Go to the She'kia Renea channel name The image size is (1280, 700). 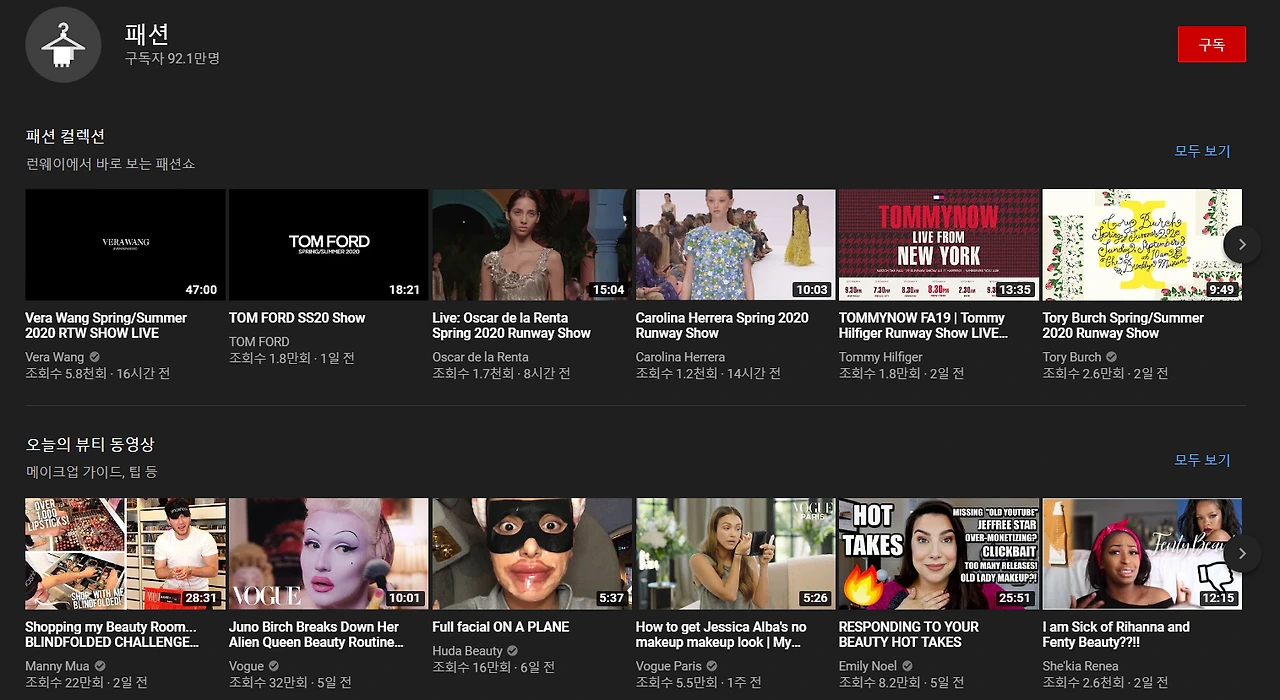(1081, 666)
